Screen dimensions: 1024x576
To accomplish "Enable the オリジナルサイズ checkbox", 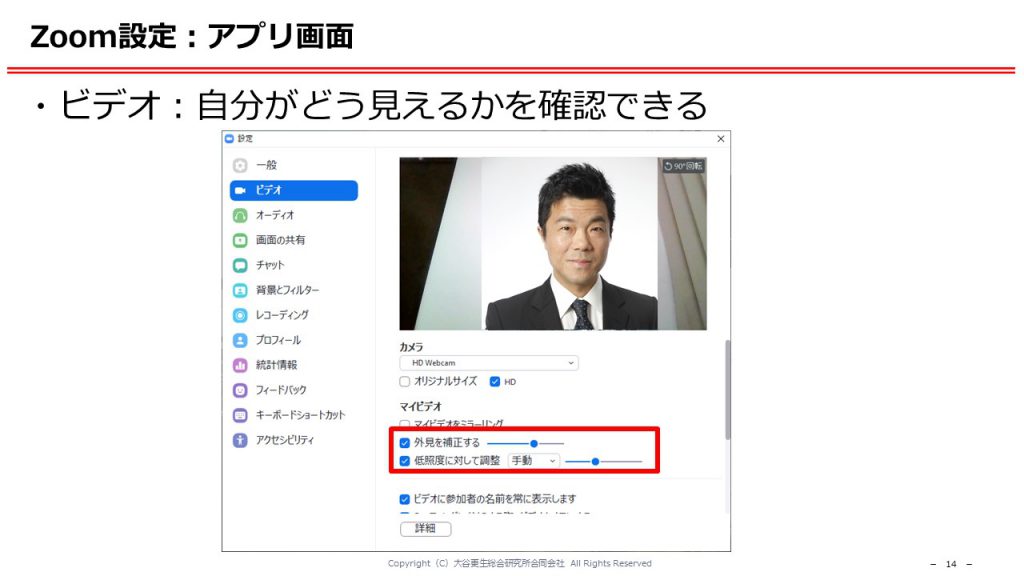I will coord(405,381).
